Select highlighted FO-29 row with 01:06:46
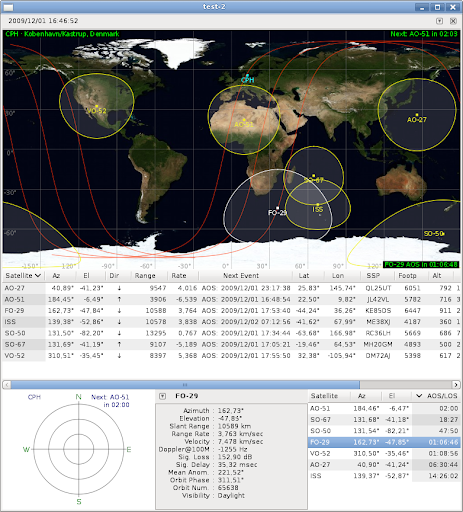This screenshot has width=463, height=512. [384, 442]
